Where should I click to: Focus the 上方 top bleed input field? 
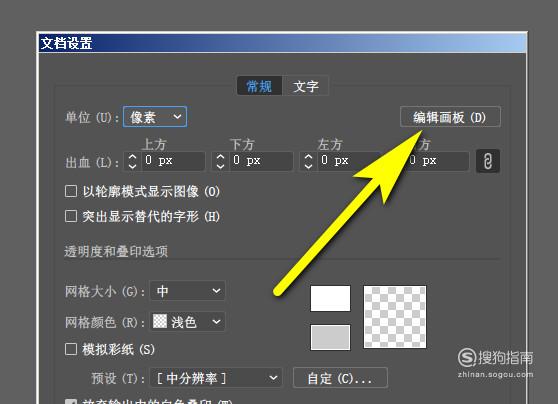point(173,161)
